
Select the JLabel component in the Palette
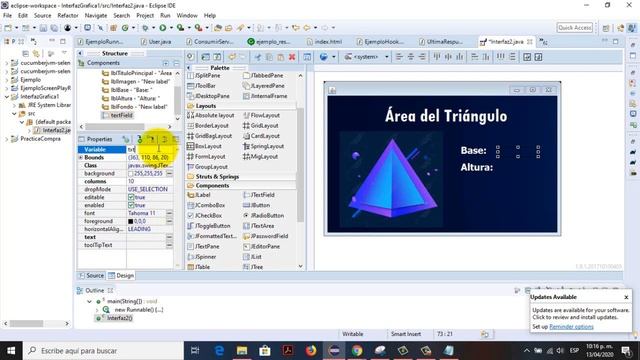199,195
